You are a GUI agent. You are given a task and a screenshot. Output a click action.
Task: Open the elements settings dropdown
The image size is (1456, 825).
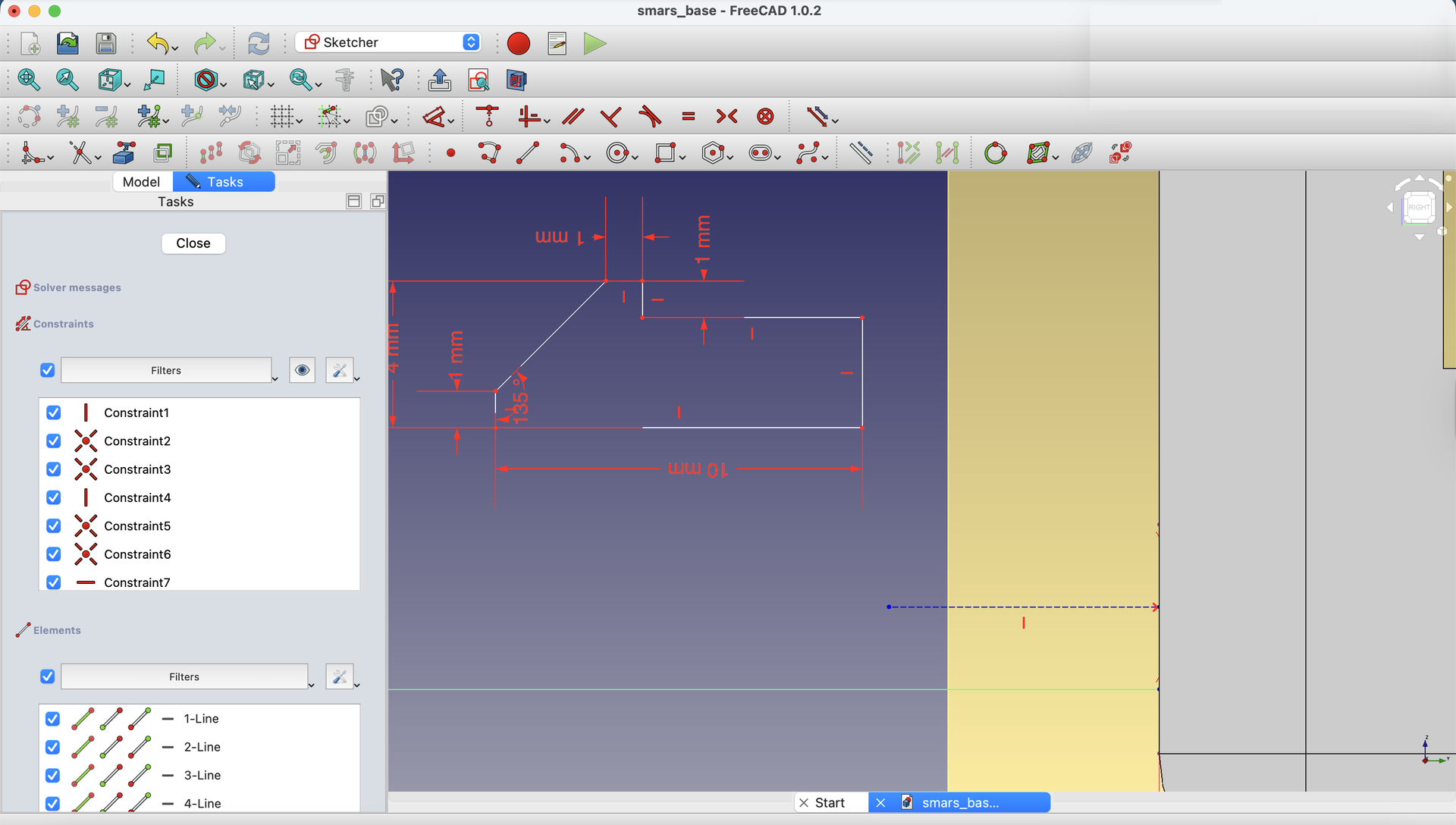(x=356, y=685)
